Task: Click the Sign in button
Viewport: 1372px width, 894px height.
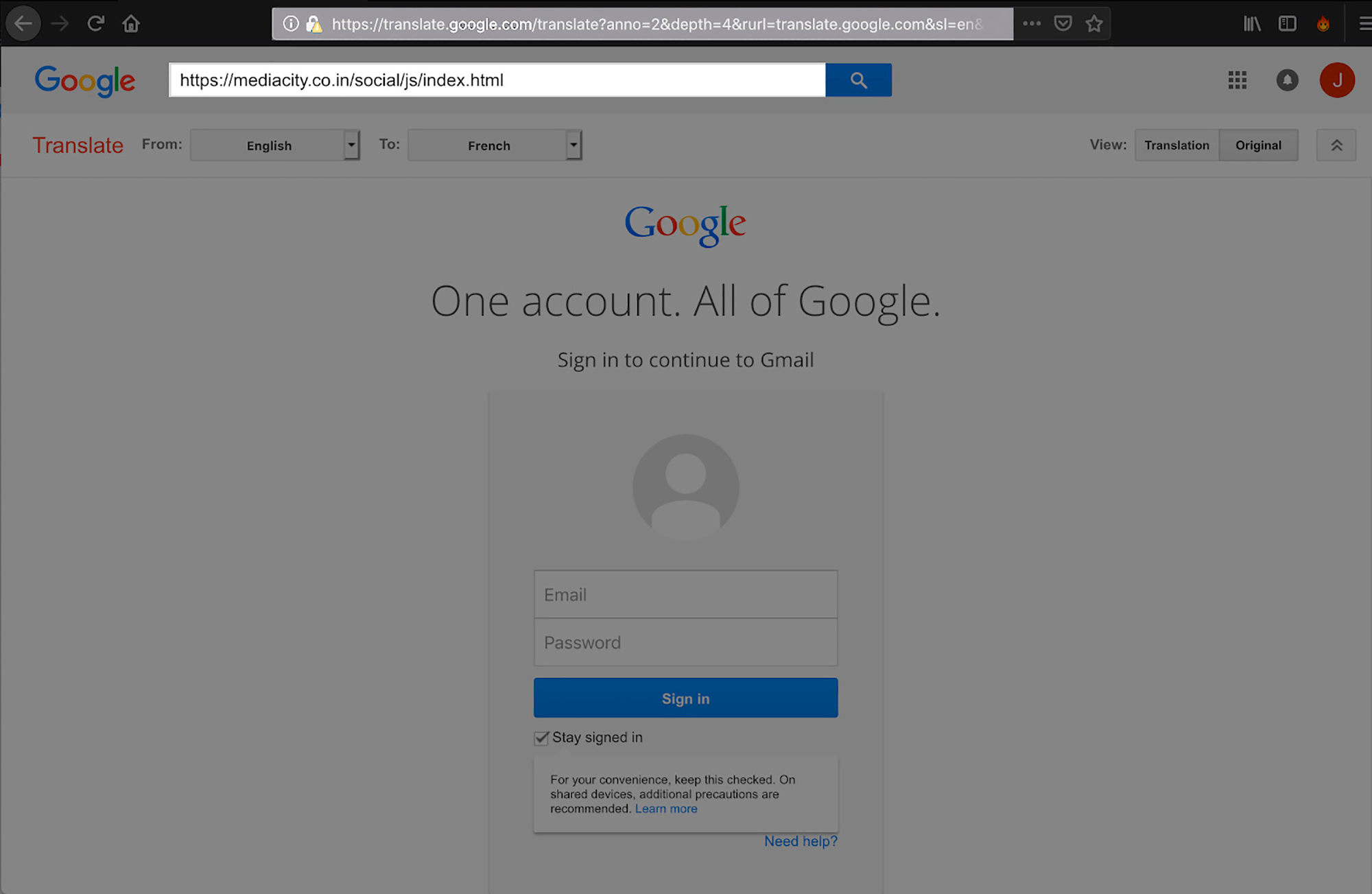Action: tap(685, 698)
